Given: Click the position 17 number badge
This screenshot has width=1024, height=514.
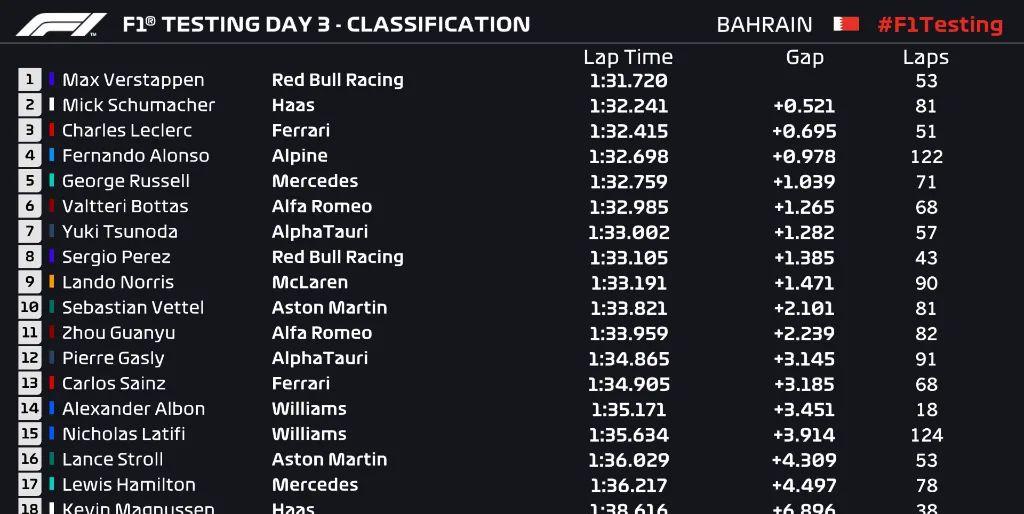Looking at the screenshot, I should pos(29,485).
